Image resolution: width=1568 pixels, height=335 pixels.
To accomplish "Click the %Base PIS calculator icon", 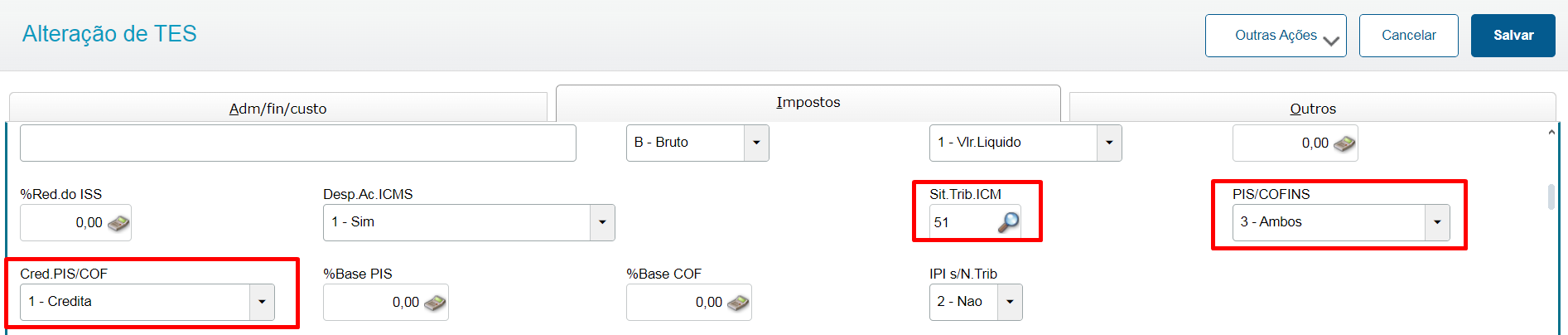I will click(435, 303).
